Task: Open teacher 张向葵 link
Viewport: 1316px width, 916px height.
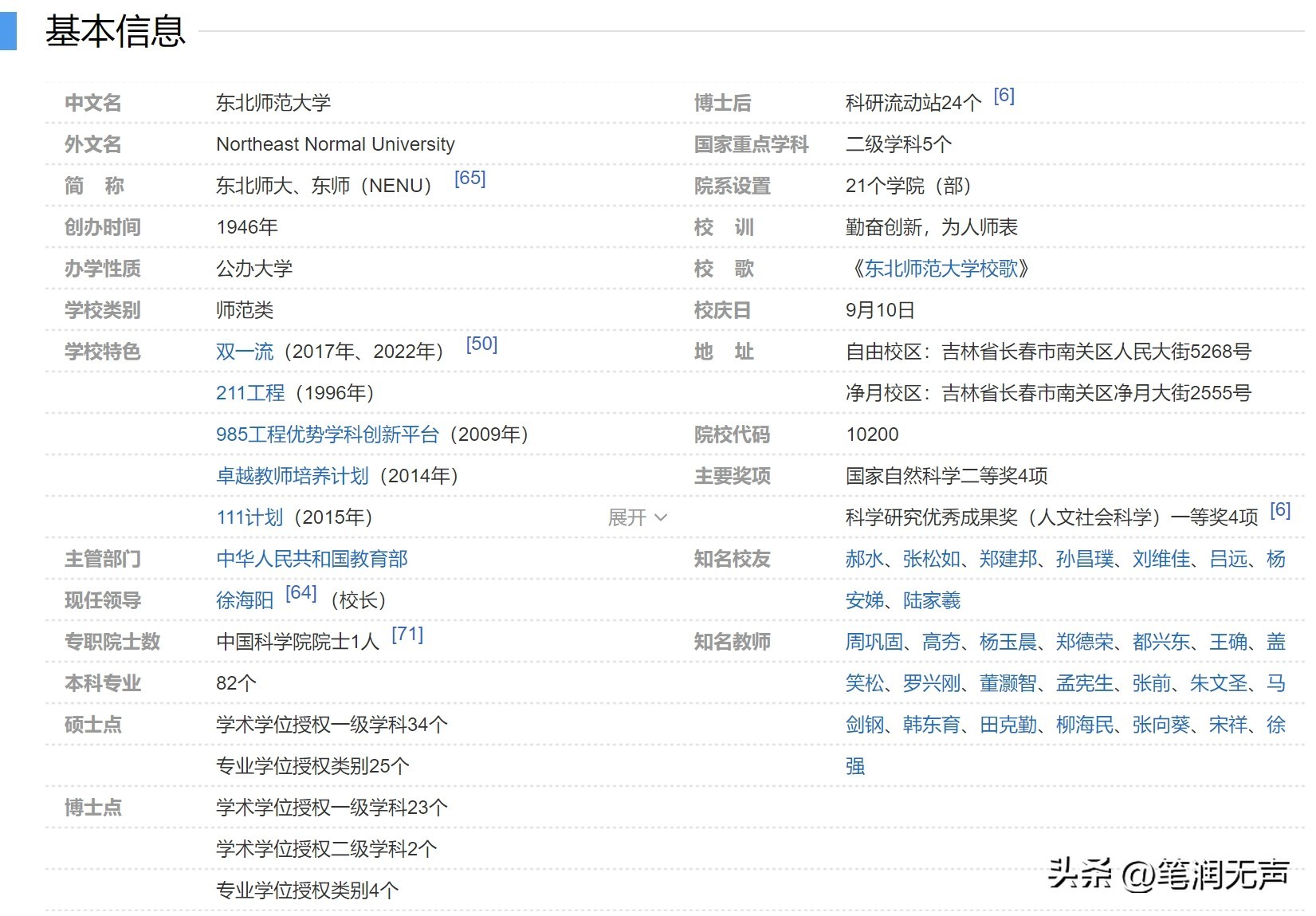Action: (1161, 725)
